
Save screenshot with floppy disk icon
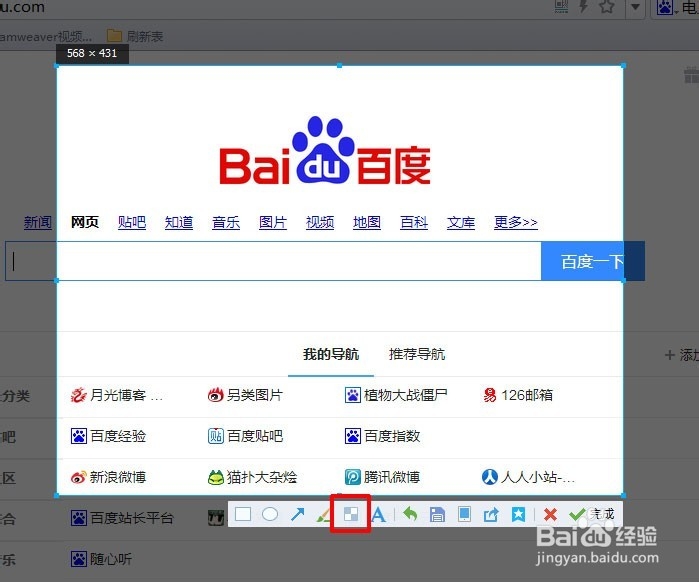point(437,515)
